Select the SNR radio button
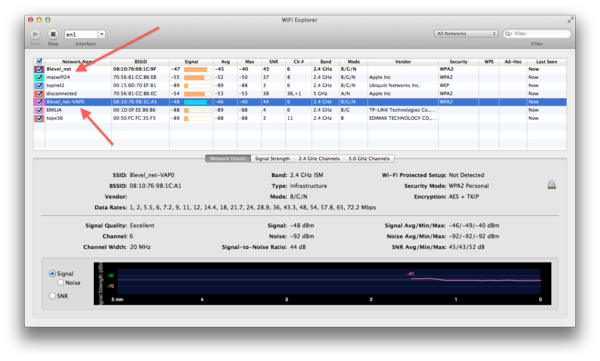 coord(52,296)
